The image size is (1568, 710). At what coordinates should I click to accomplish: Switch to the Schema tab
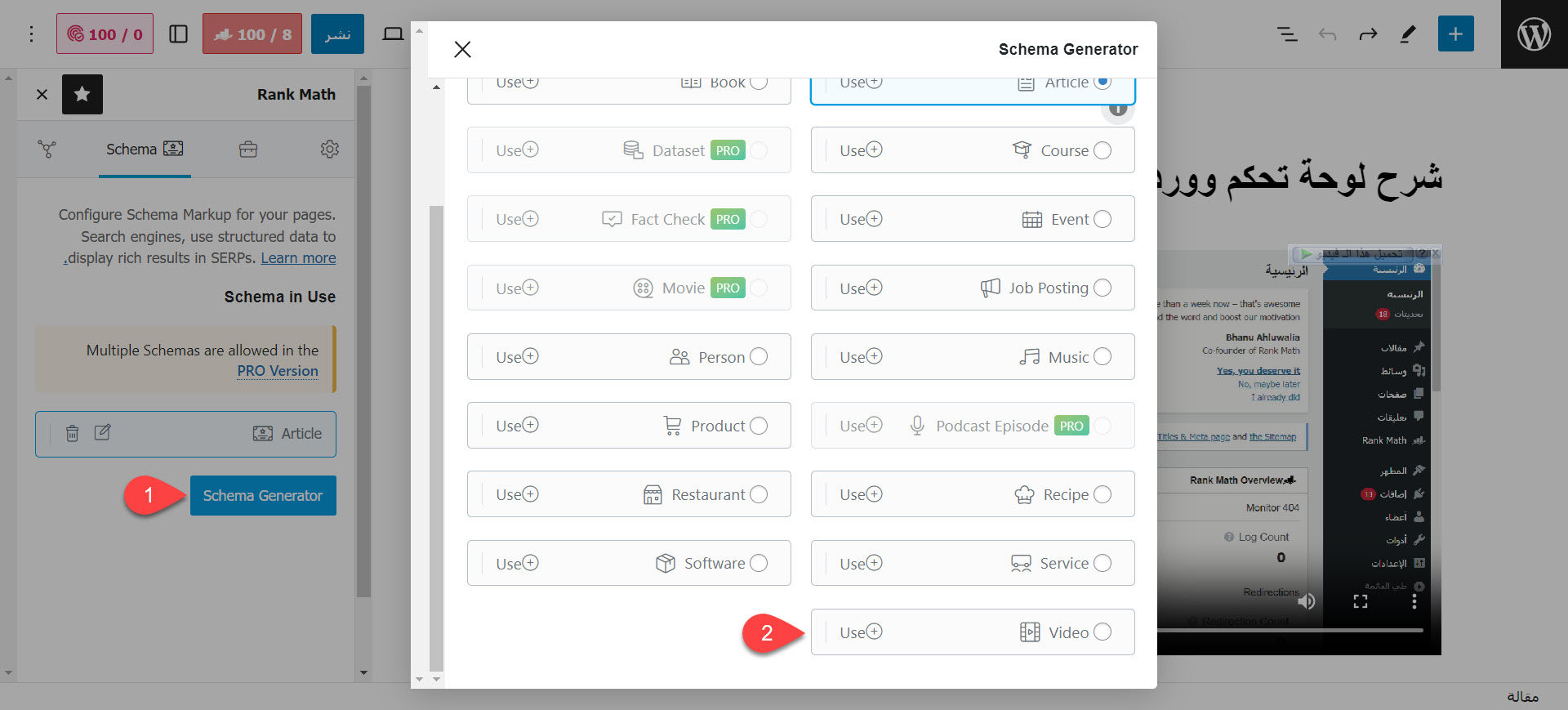click(x=145, y=150)
